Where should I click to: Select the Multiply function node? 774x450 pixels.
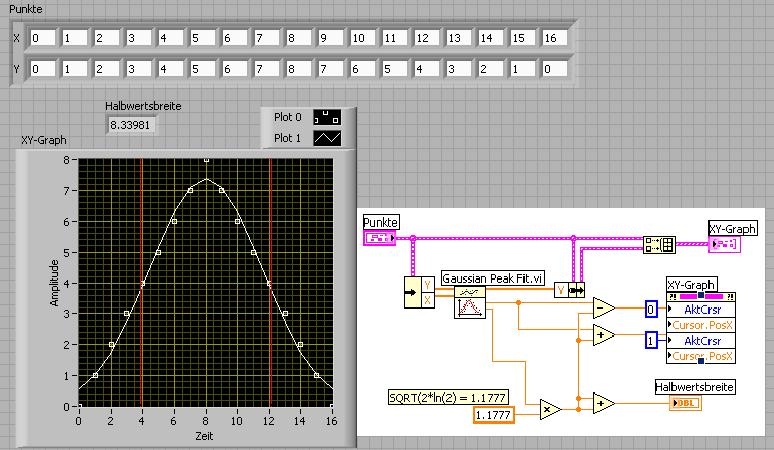point(550,409)
